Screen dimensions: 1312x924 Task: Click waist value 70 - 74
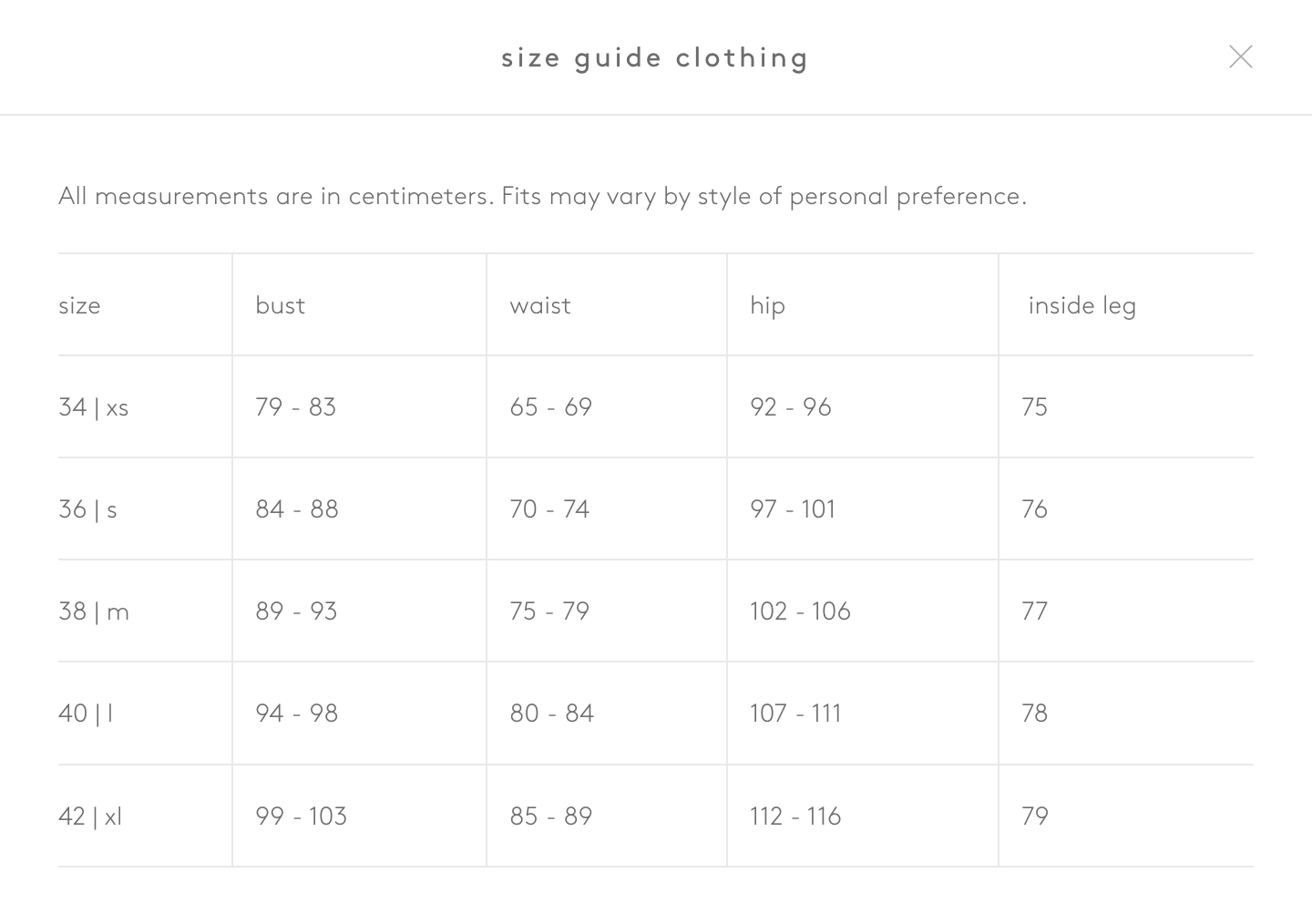click(549, 509)
